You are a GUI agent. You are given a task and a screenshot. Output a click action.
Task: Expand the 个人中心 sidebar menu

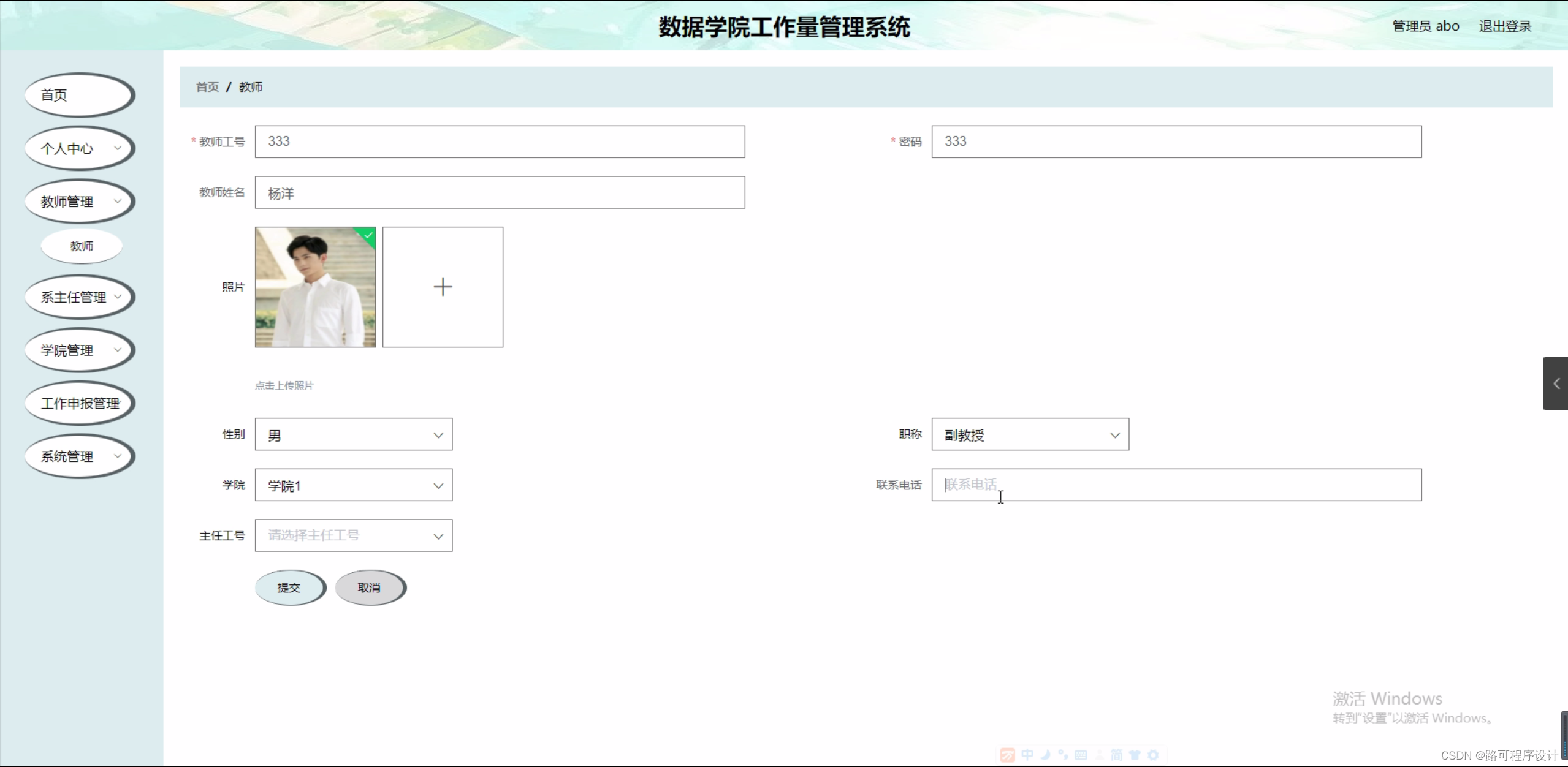(79, 148)
